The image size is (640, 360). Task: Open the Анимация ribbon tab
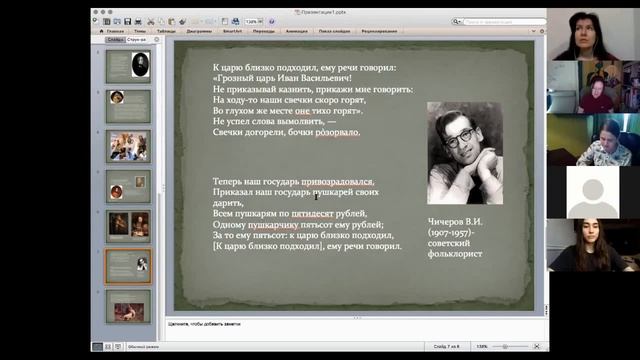click(297, 31)
